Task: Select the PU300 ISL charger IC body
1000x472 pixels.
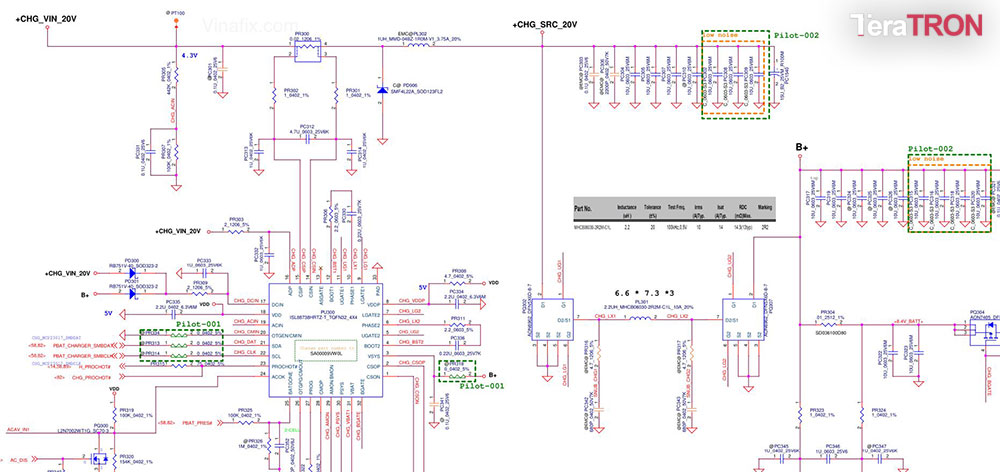Action: pos(325,341)
